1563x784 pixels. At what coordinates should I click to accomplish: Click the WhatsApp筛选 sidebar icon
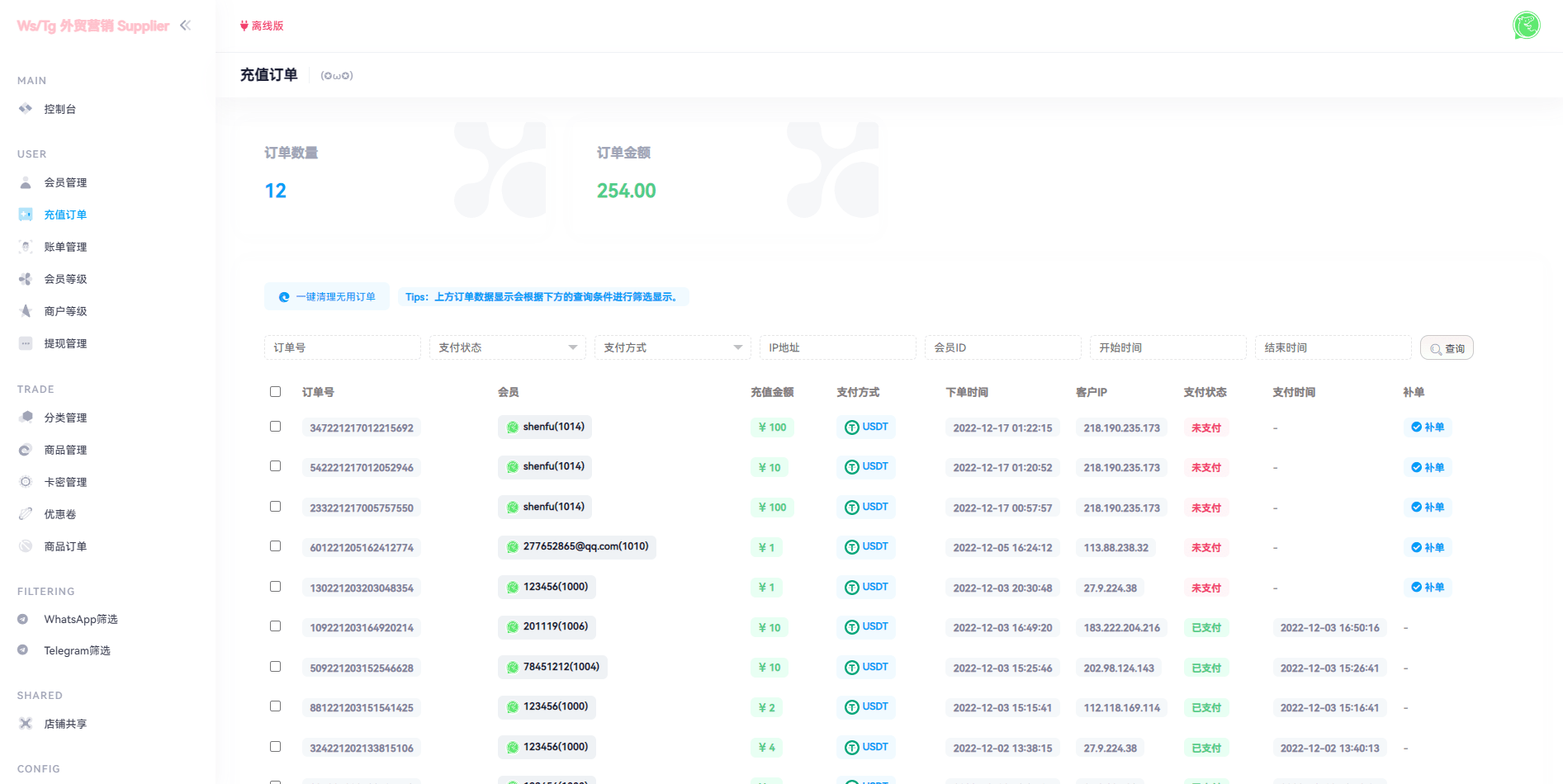pos(23,619)
